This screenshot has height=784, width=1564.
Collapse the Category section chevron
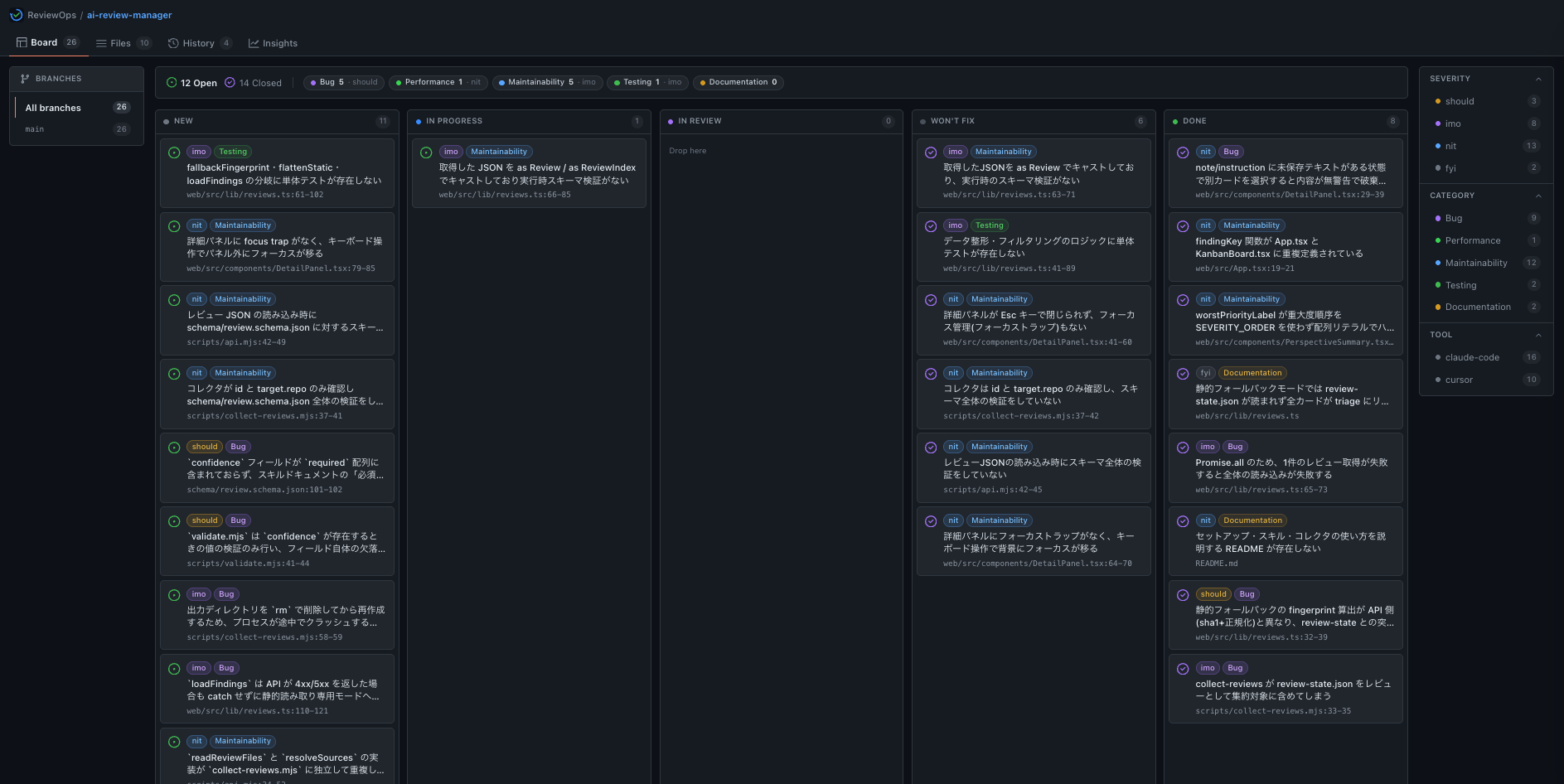(x=1538, y=196)
